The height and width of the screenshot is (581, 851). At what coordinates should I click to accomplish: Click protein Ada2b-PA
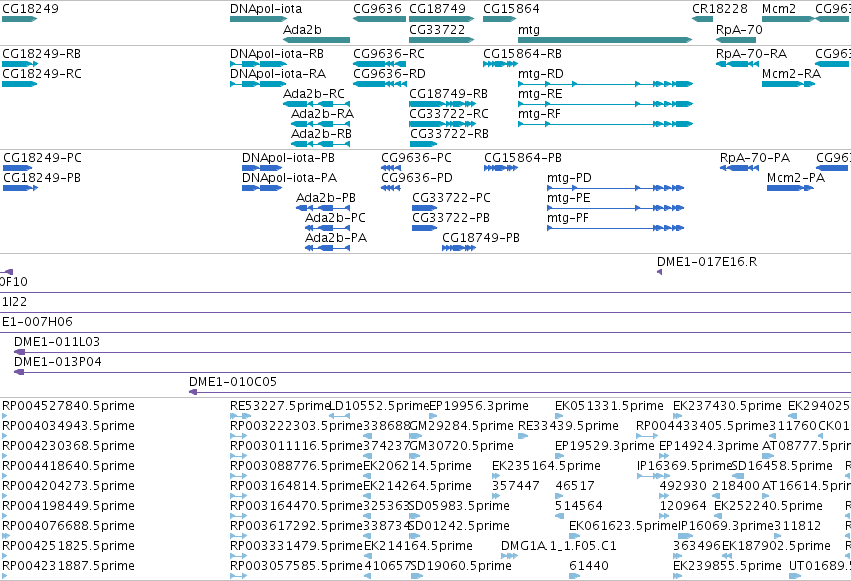pyautogui.click(x=336, y=238)
